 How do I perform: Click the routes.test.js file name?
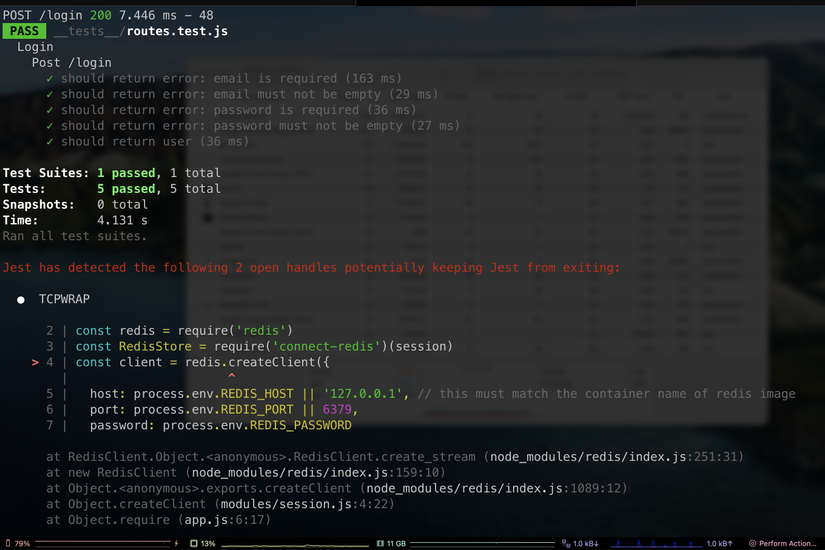coord(177,31)
